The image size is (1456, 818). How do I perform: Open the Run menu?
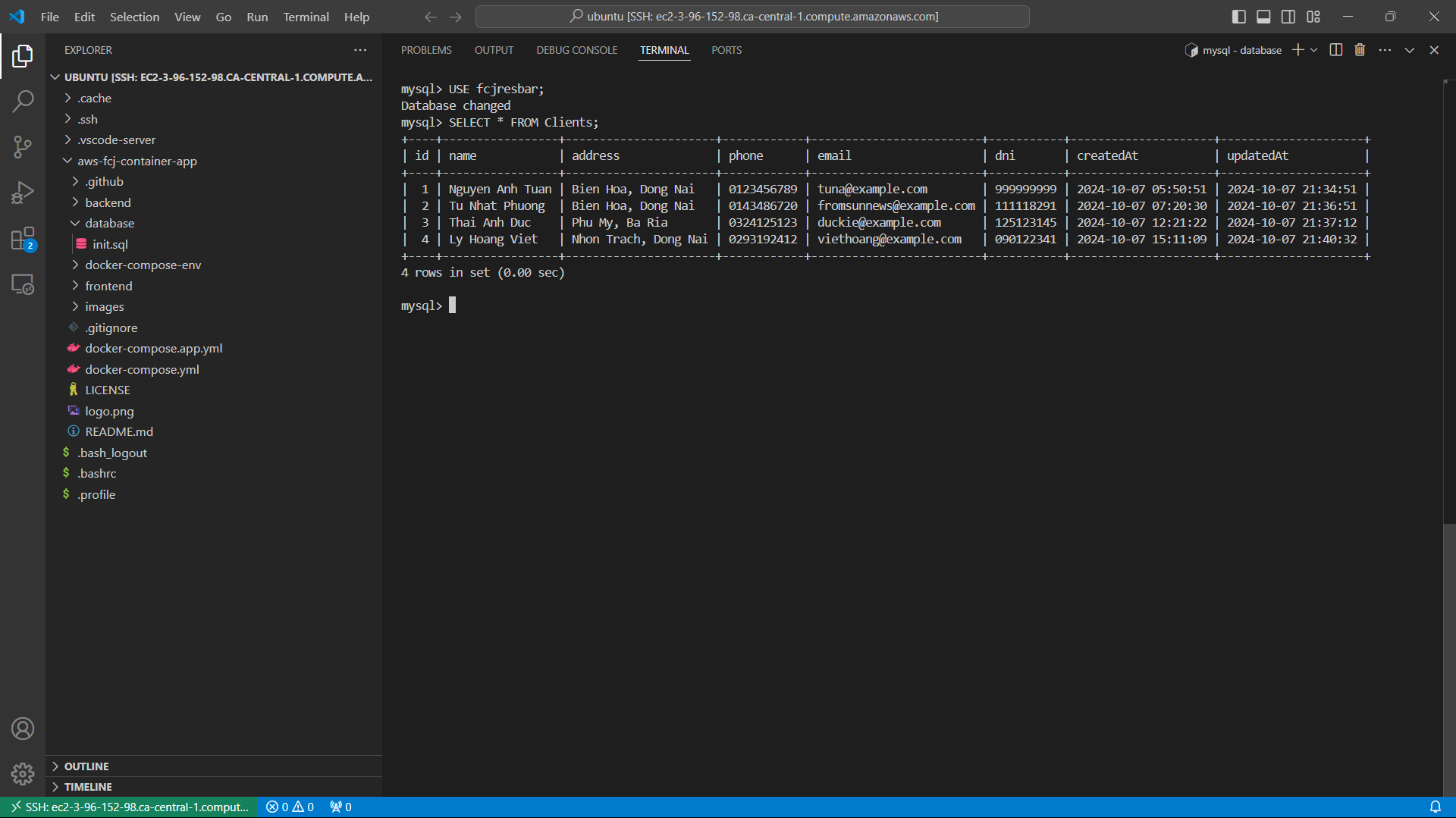257,17
